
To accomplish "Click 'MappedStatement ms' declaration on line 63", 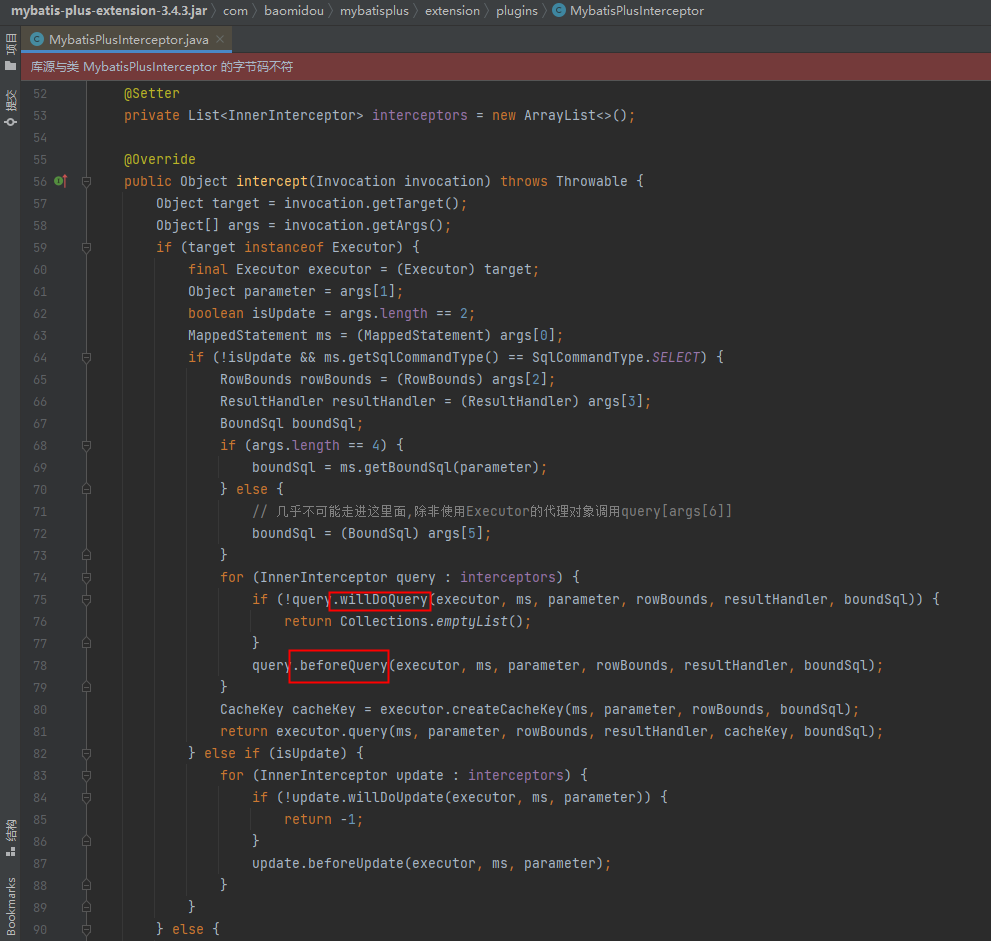I will pos(260,336).
